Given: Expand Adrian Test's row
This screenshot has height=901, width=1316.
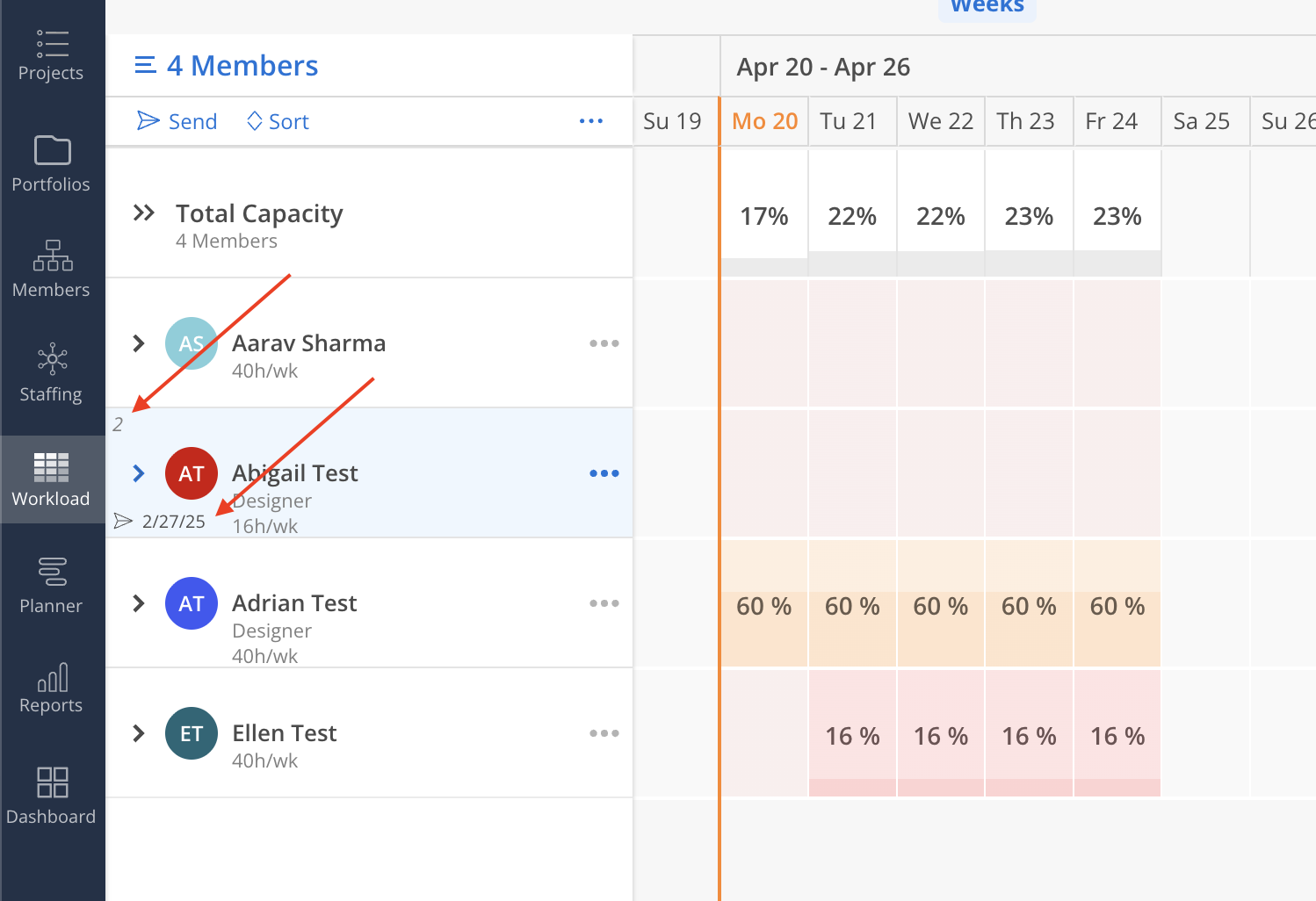Looking at the screenshot, I should point(138,603).
